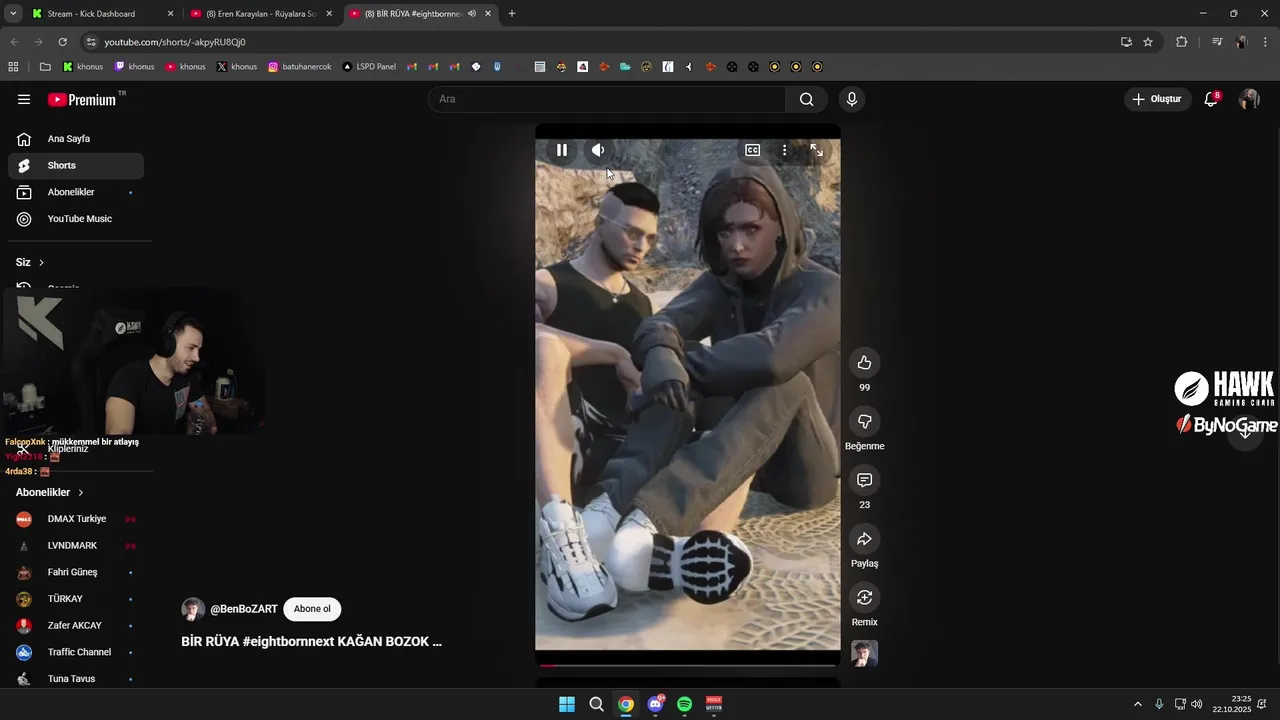The height and width of the screenshot is (720, 1280).
Task: Open the 23 comments panel
Action: (864, 480)
